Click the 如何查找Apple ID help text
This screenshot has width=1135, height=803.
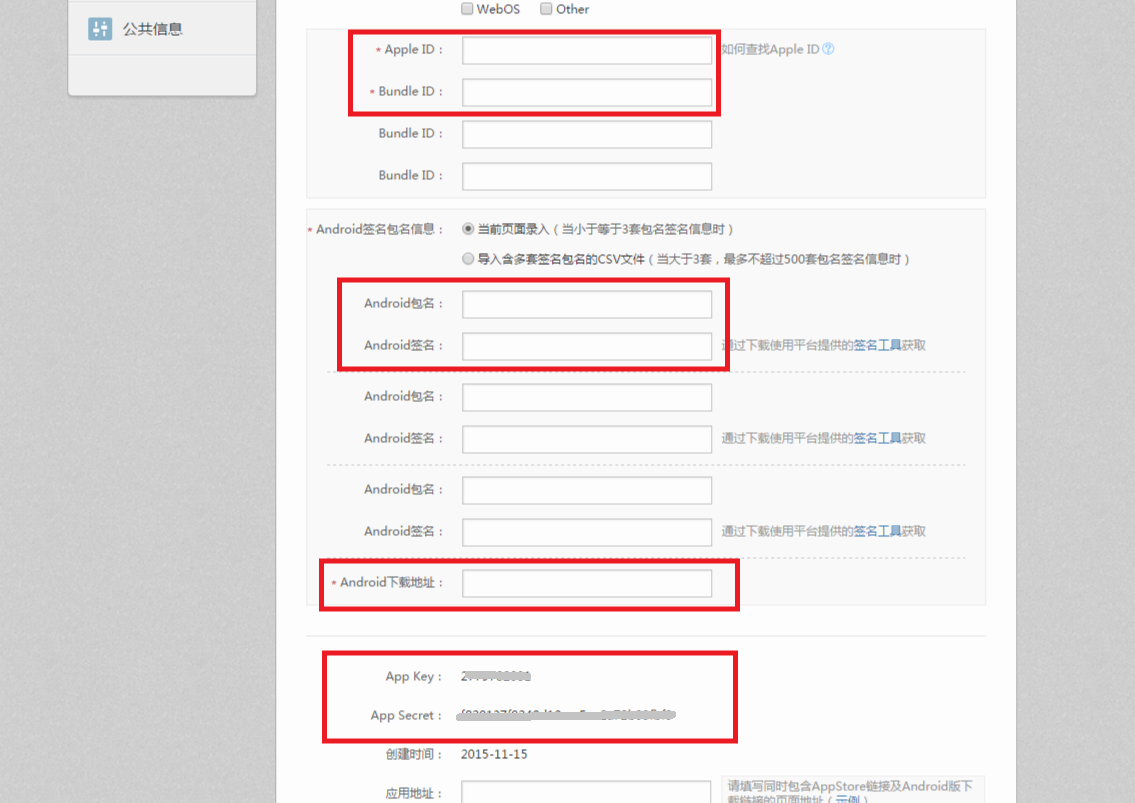[x=770, y=49]
